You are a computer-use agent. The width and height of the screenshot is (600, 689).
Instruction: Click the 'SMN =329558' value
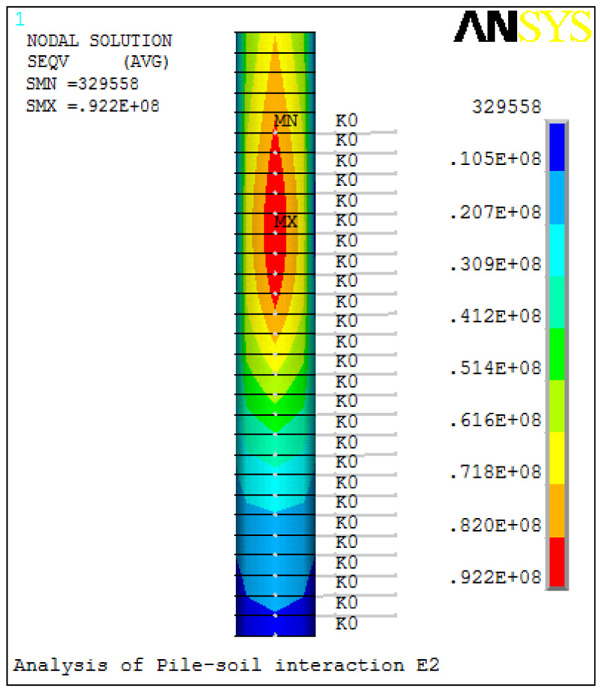click(x=82, y=84)
